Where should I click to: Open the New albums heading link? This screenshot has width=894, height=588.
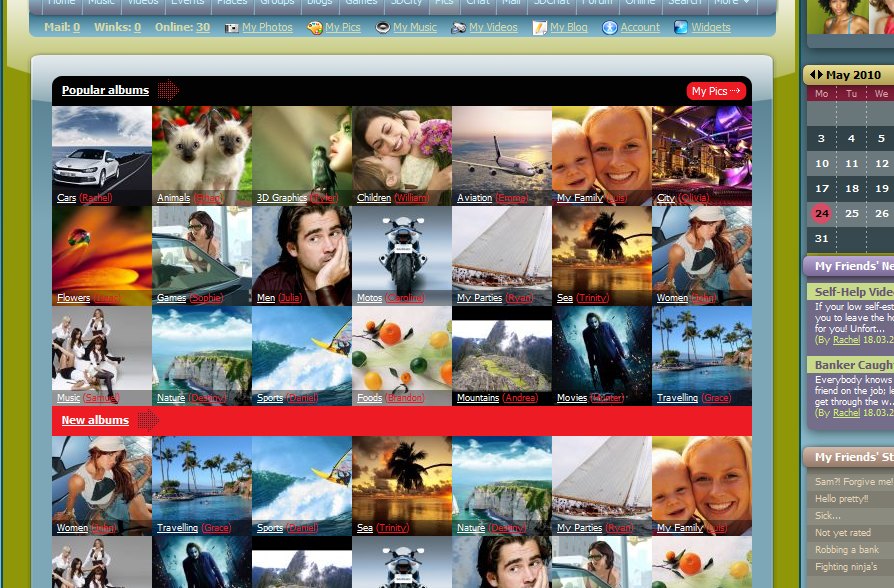click(95, 420)
